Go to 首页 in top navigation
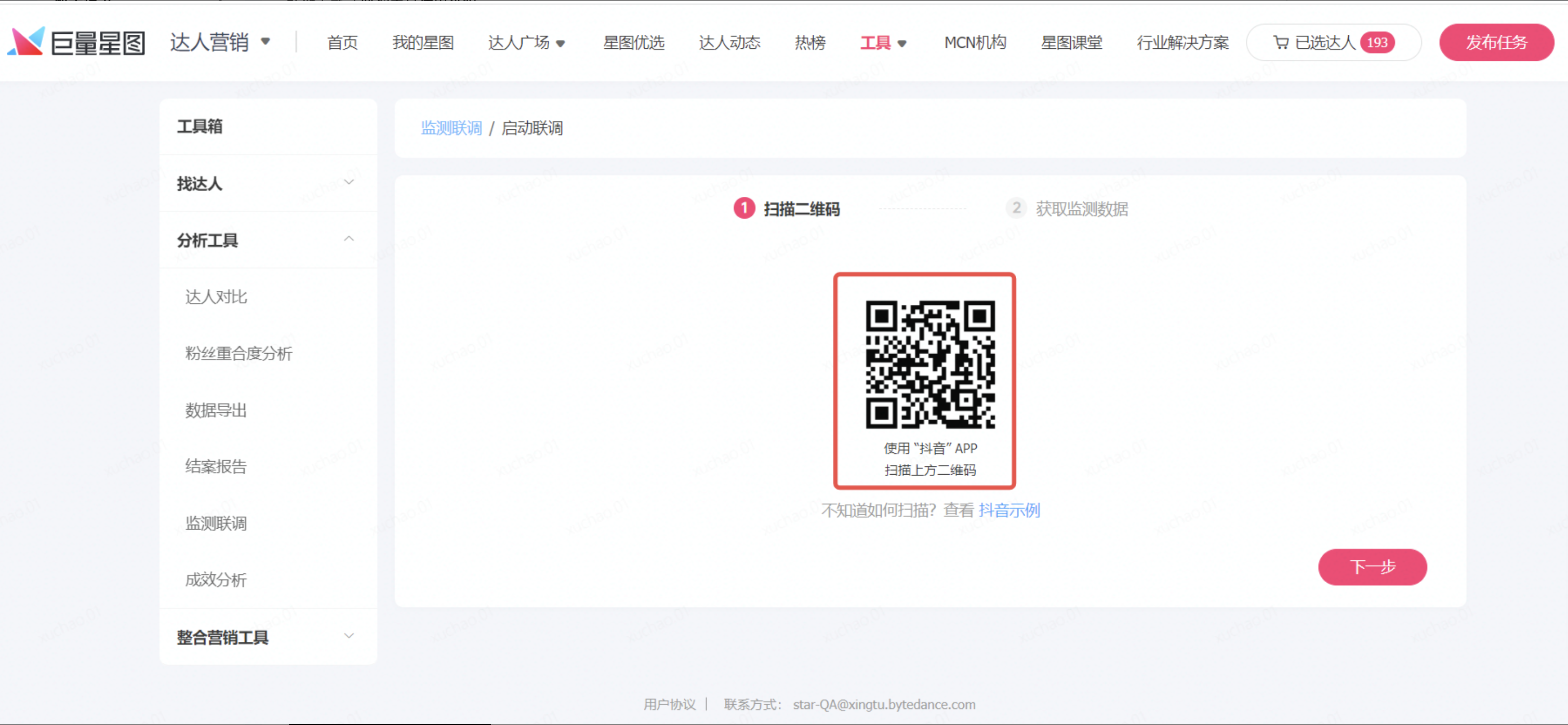 click(342, 43)
